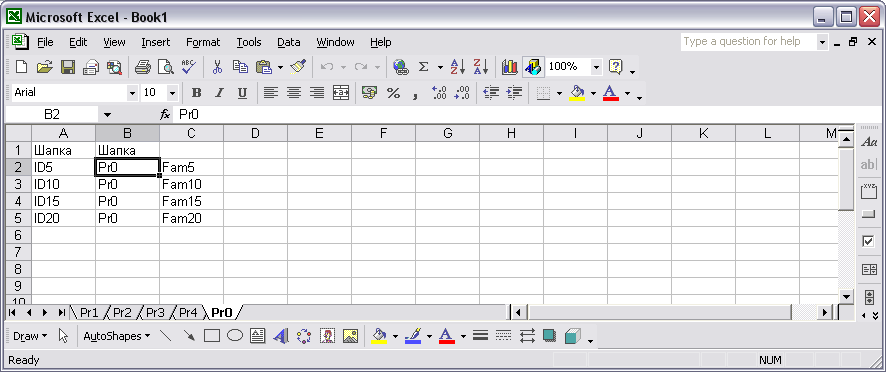Viewport: 886px width, 372px height.
Task: Open the font name dropdown
Action: tap(133, 93)
